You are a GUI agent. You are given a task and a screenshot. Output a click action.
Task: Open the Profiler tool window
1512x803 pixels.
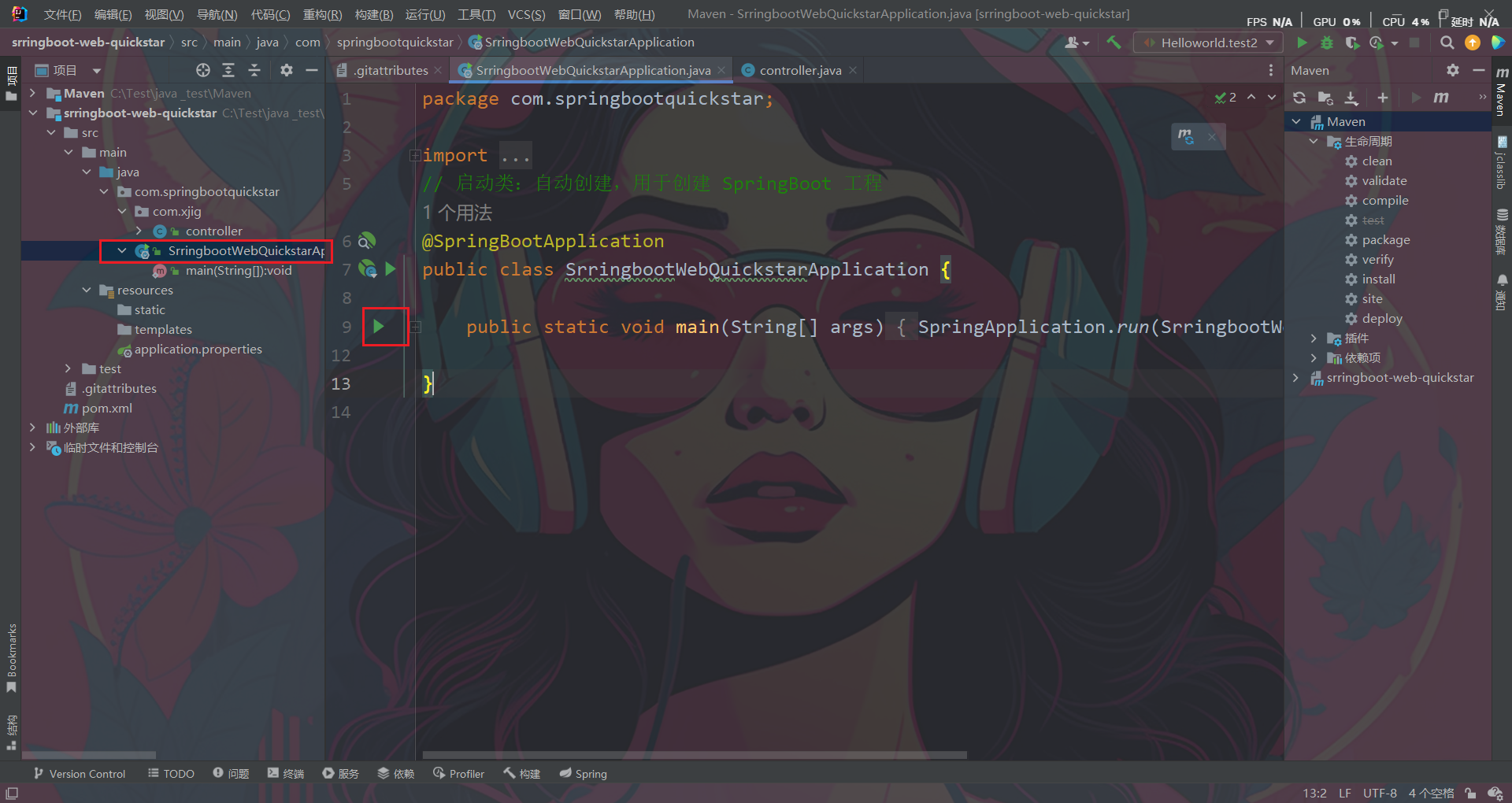pyautogui.click(x=458, y=774)
